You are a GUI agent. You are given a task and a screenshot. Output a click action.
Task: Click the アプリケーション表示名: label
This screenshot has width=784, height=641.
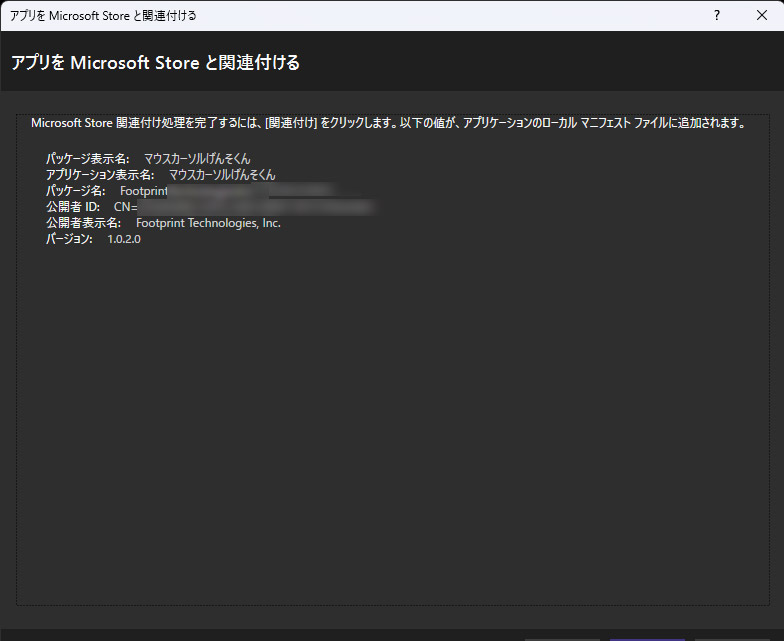(100, 175)
